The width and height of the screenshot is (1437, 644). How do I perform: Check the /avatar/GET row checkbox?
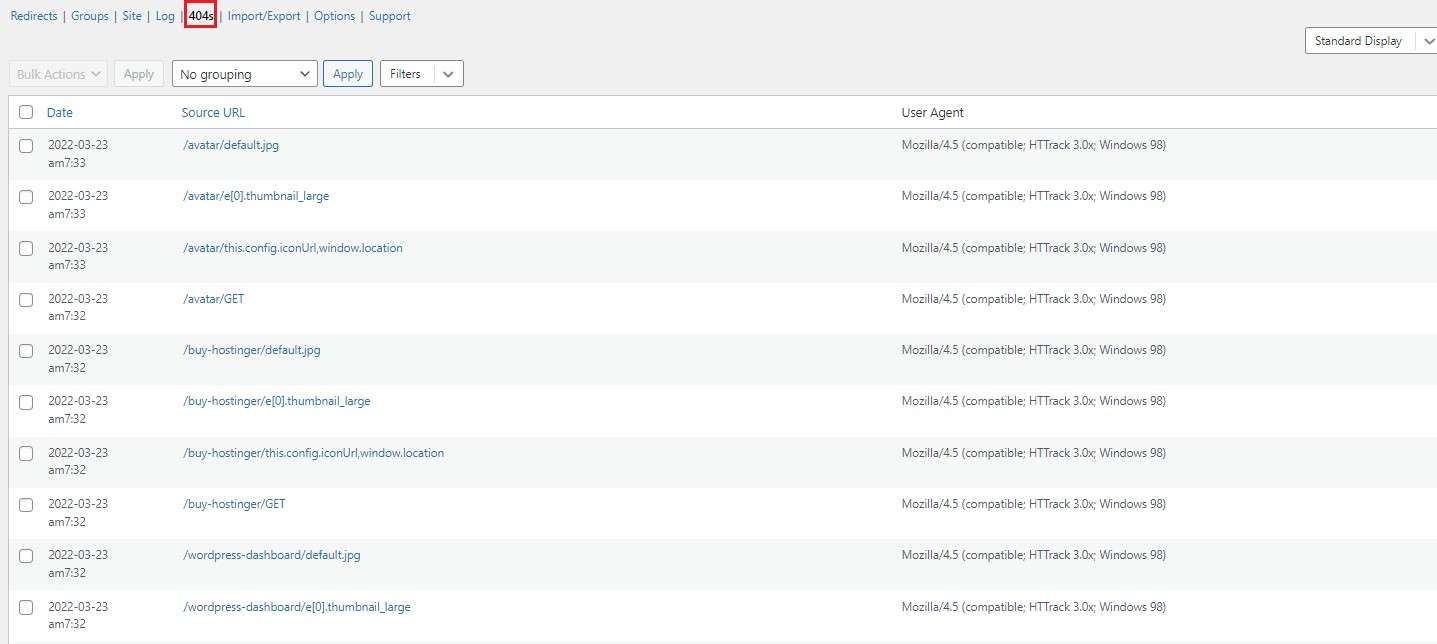coord(26,300)
